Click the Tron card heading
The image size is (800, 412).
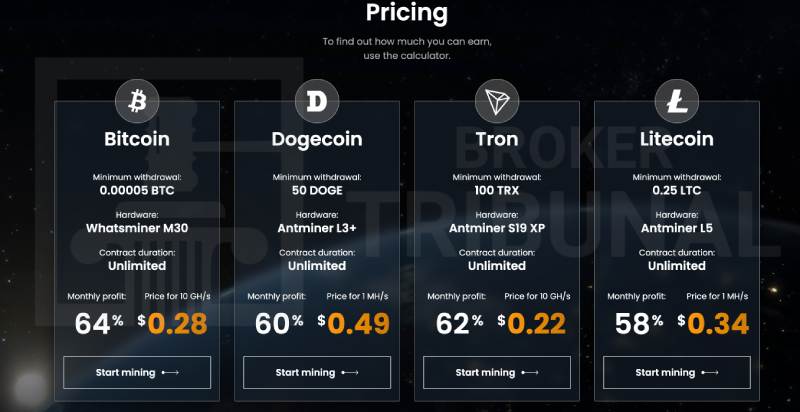point(497,139)
